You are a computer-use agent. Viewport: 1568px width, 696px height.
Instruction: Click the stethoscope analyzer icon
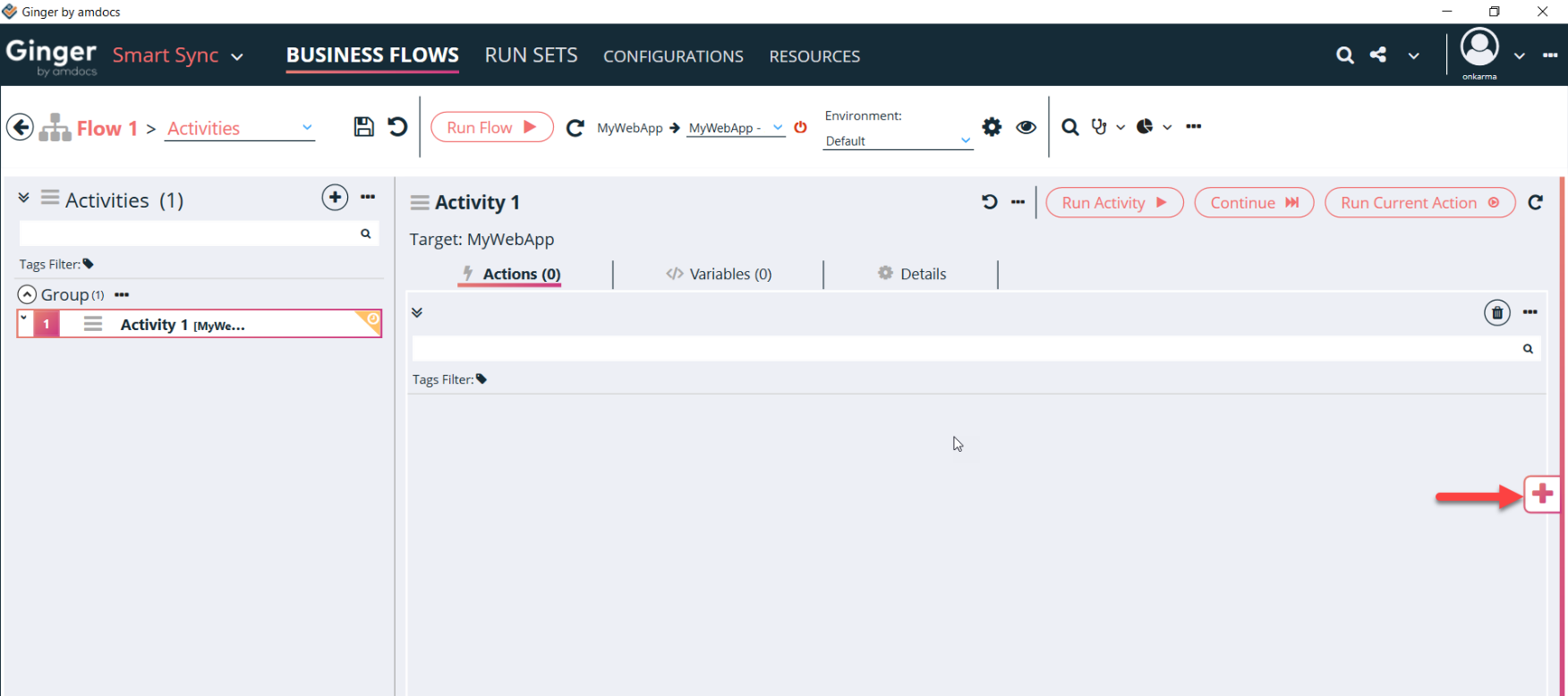(1099, 127)
